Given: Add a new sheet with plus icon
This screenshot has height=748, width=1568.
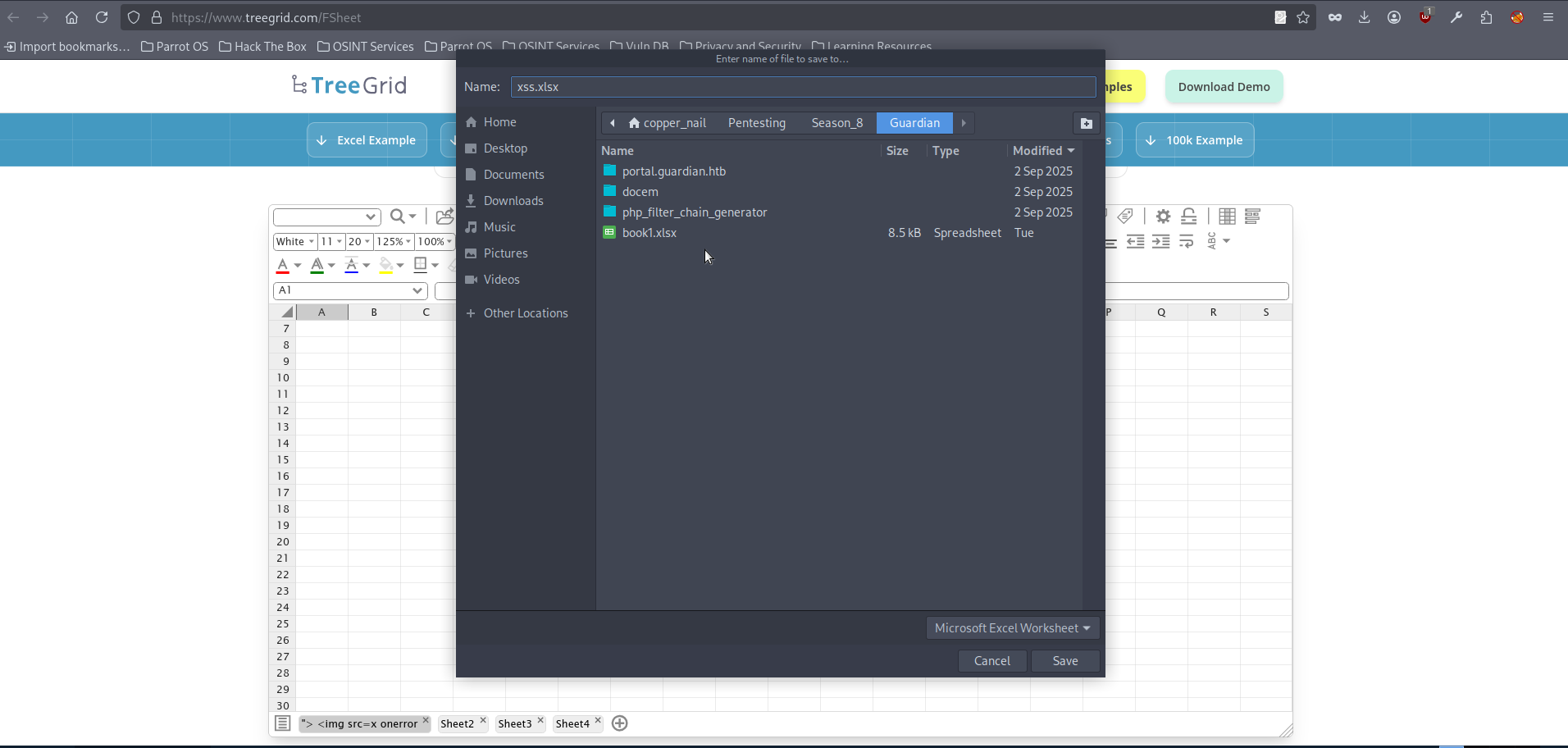Looking at the screenshot, I should coord(620,723).
